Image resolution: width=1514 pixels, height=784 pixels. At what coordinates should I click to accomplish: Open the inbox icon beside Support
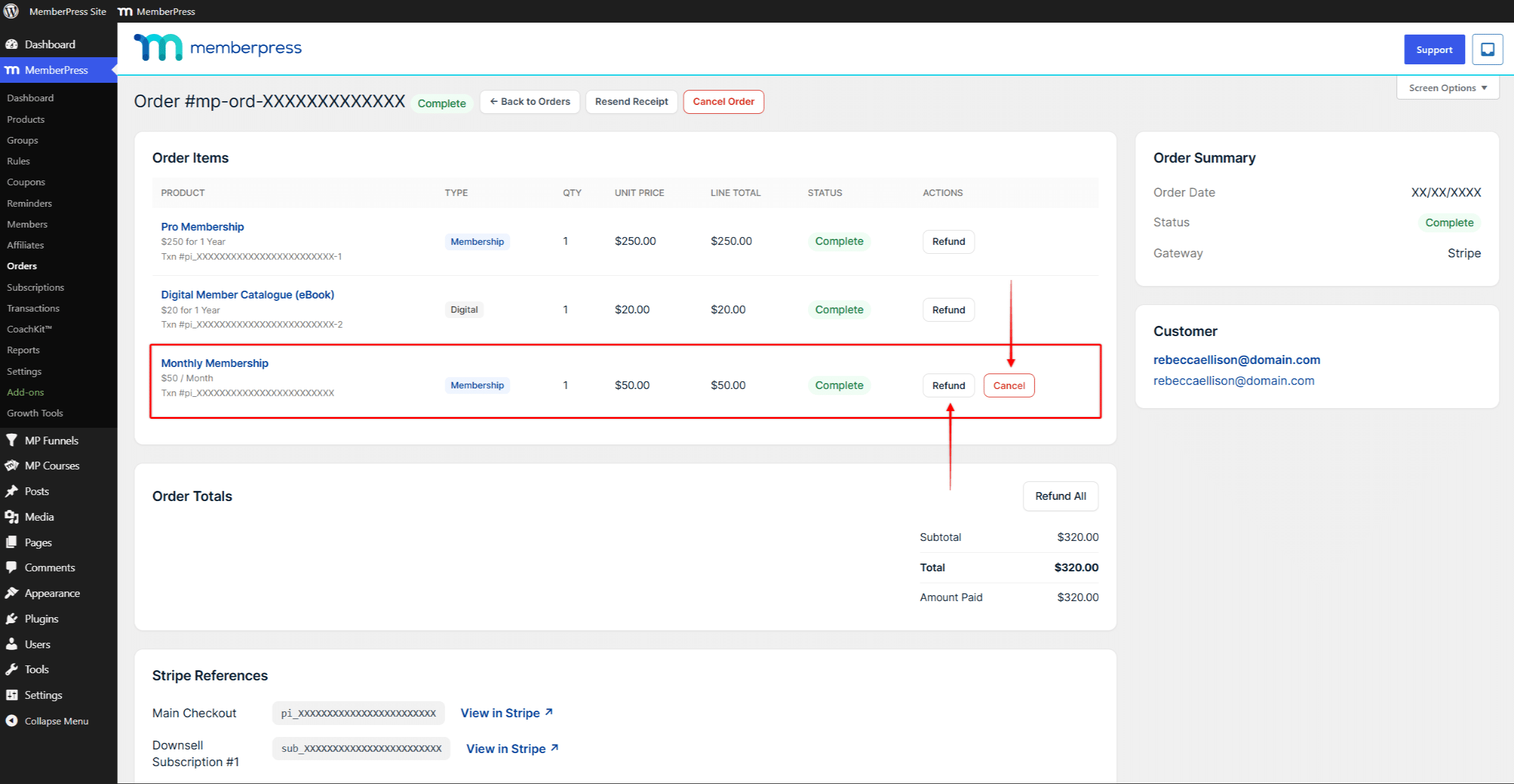tap(1487, 49)
